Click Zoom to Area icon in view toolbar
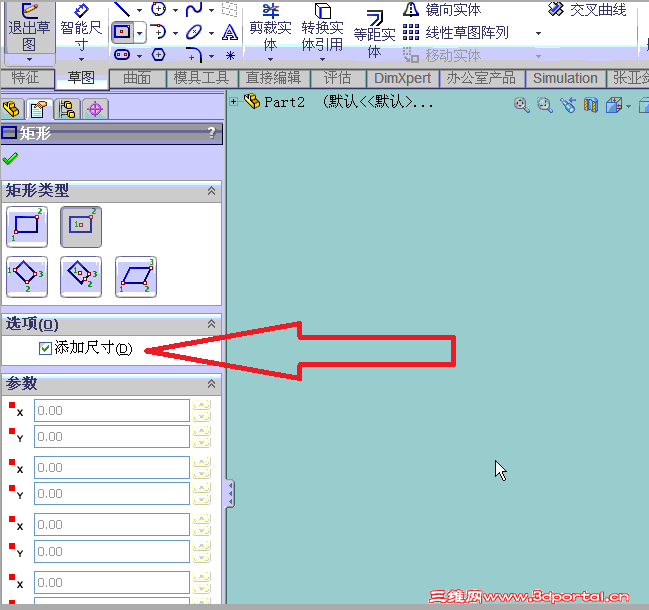This screenshot has height=610, width=649. point(545,105)
